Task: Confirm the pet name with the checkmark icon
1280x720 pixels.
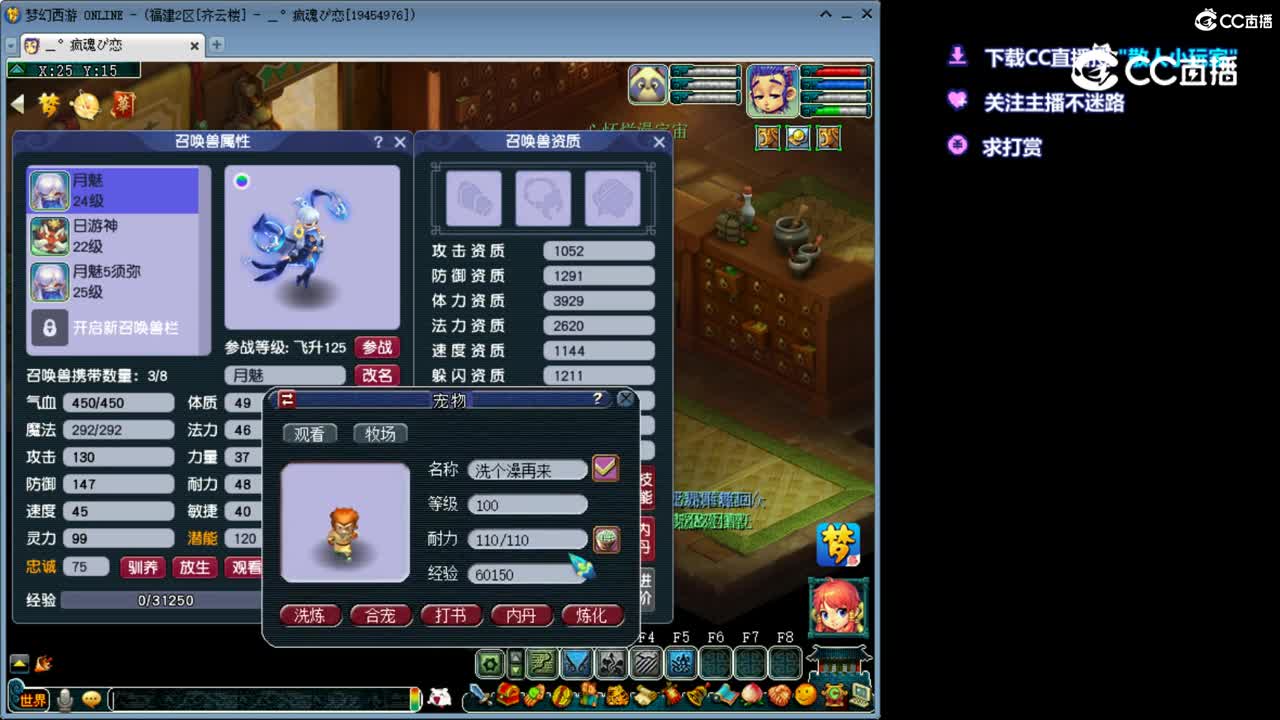Action: tap(605, 467)
